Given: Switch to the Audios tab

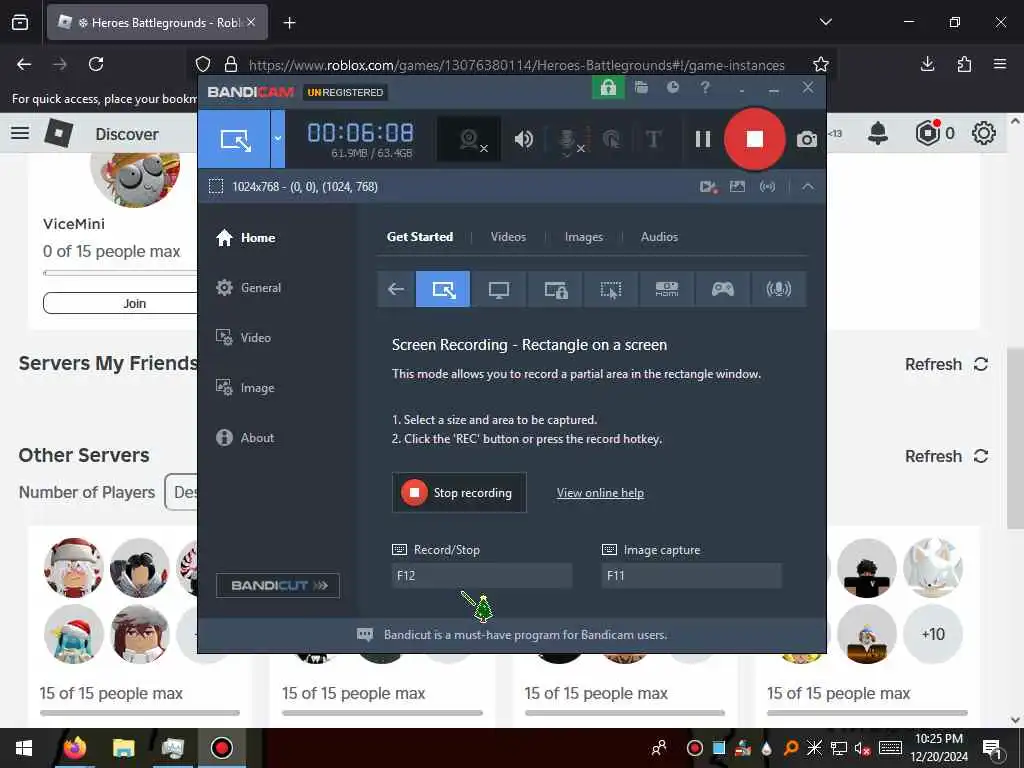Looking at the screenshot, I should point(659,237).
